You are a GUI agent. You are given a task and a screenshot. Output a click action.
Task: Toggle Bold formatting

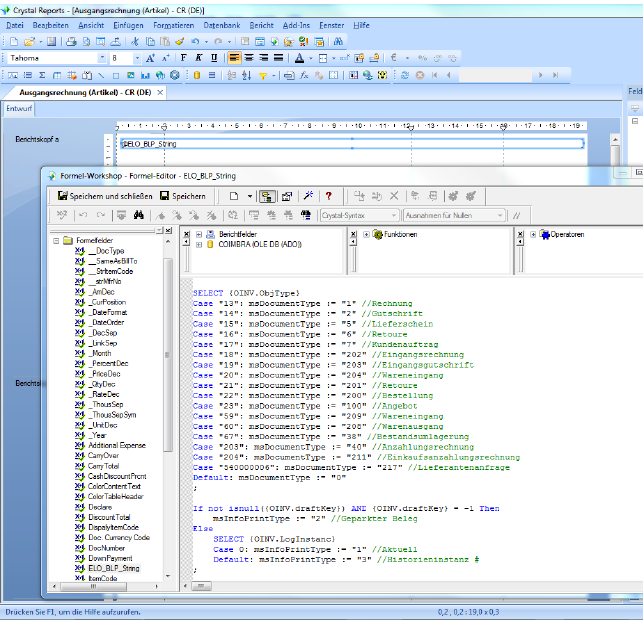pyautogui.click(x=184, y=58)
